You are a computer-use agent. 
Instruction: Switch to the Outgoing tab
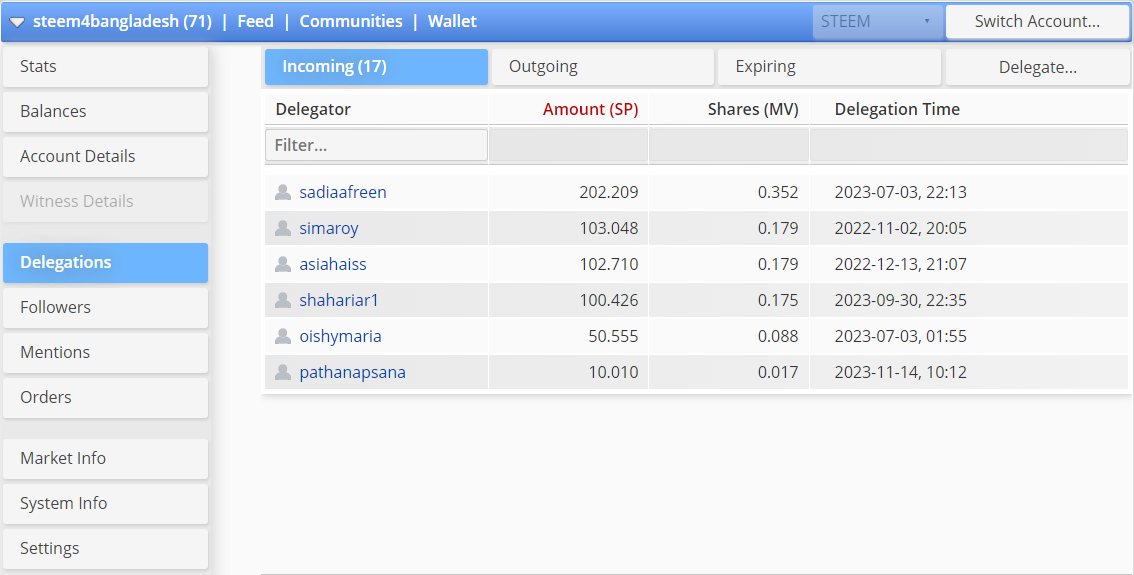(x=602, y=67)
